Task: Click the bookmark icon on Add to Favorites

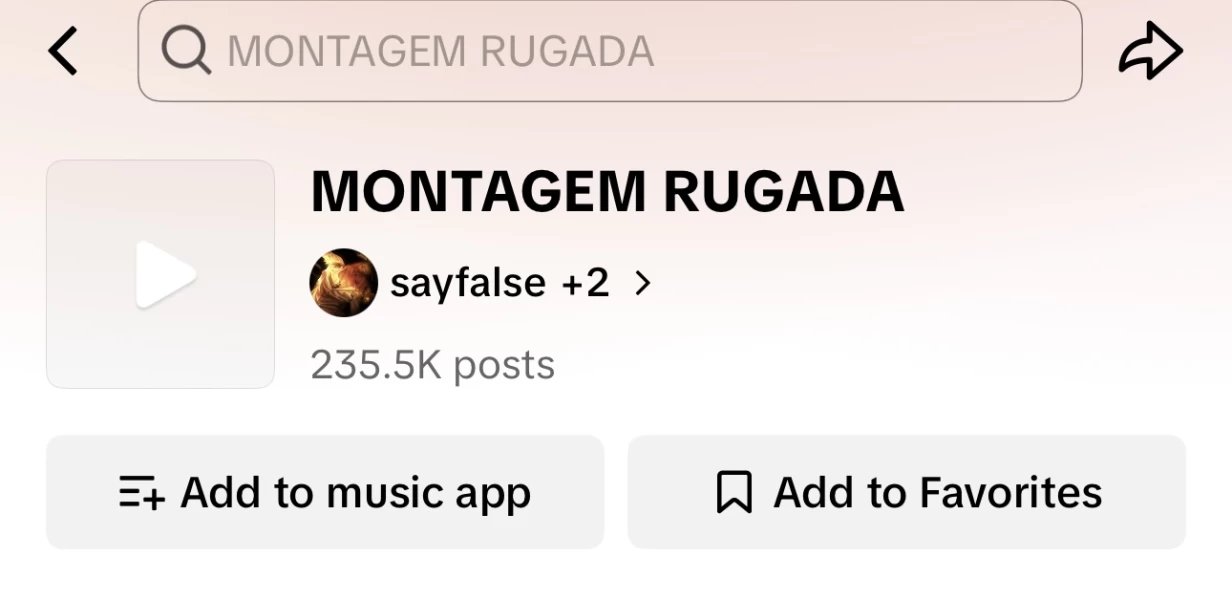Action: [734, 493]
